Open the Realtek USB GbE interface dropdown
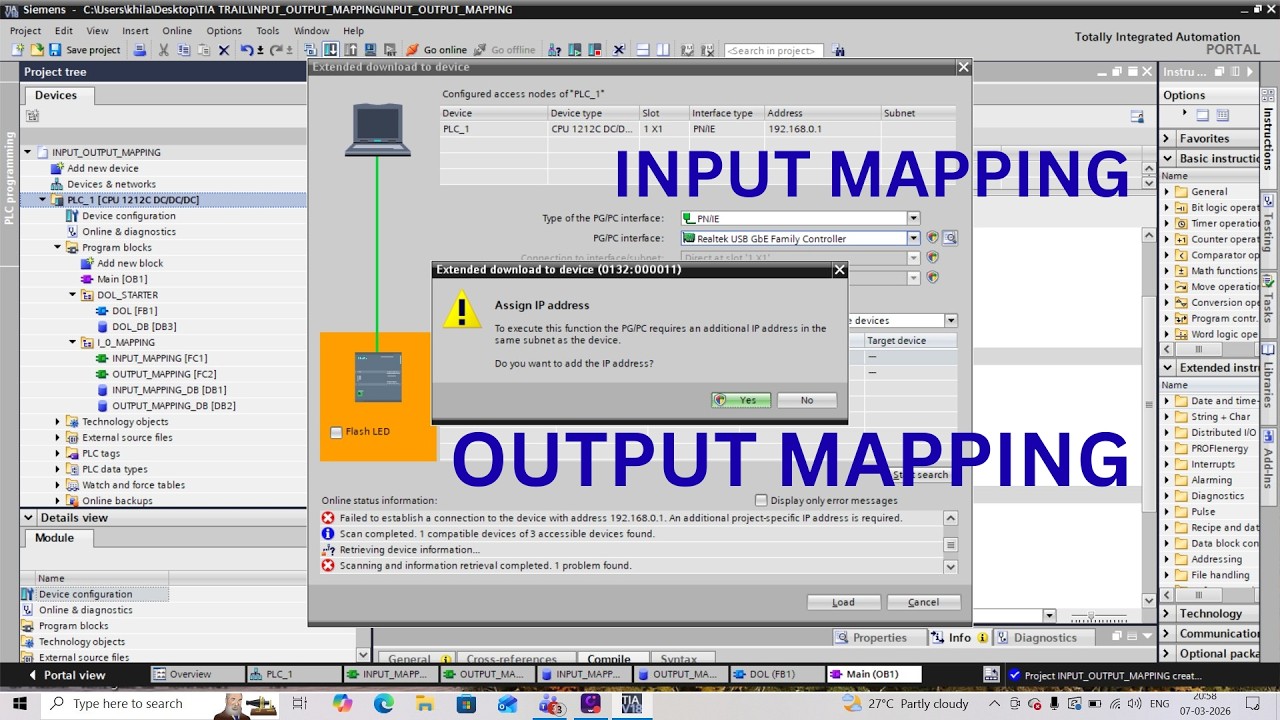The width and height of the screenshot is (1280, 720). coord(913,238)
